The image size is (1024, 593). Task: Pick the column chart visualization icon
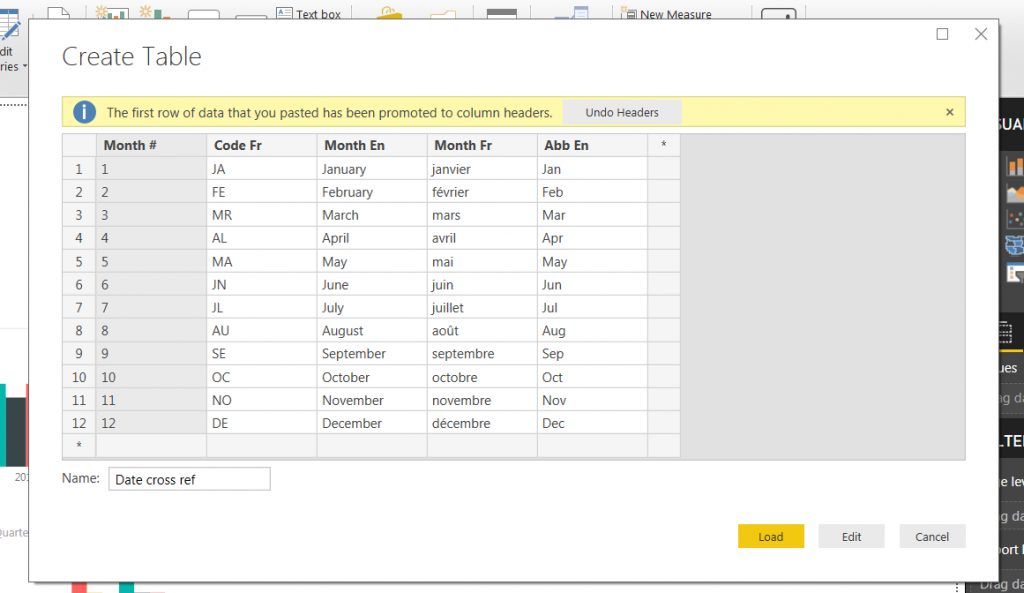(x=1015, y=166)
